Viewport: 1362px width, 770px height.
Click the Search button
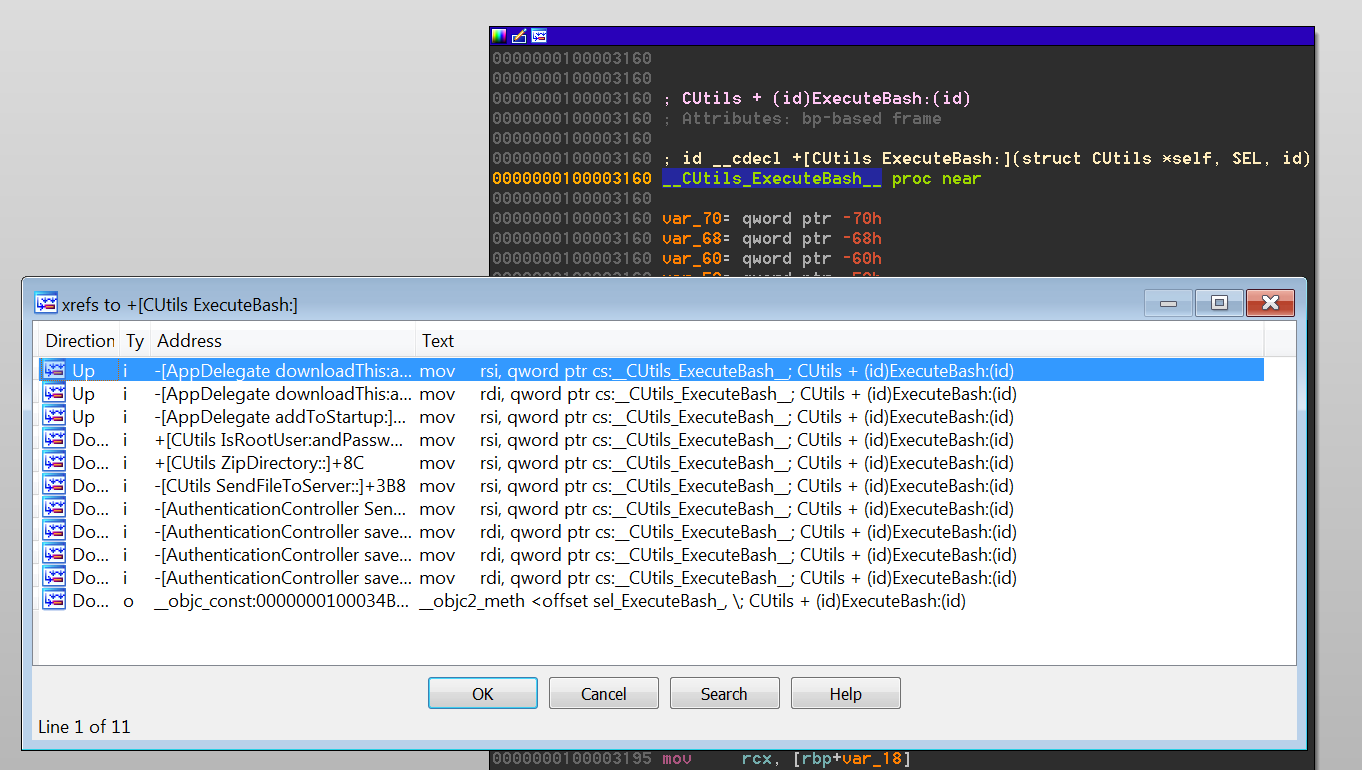724,694
